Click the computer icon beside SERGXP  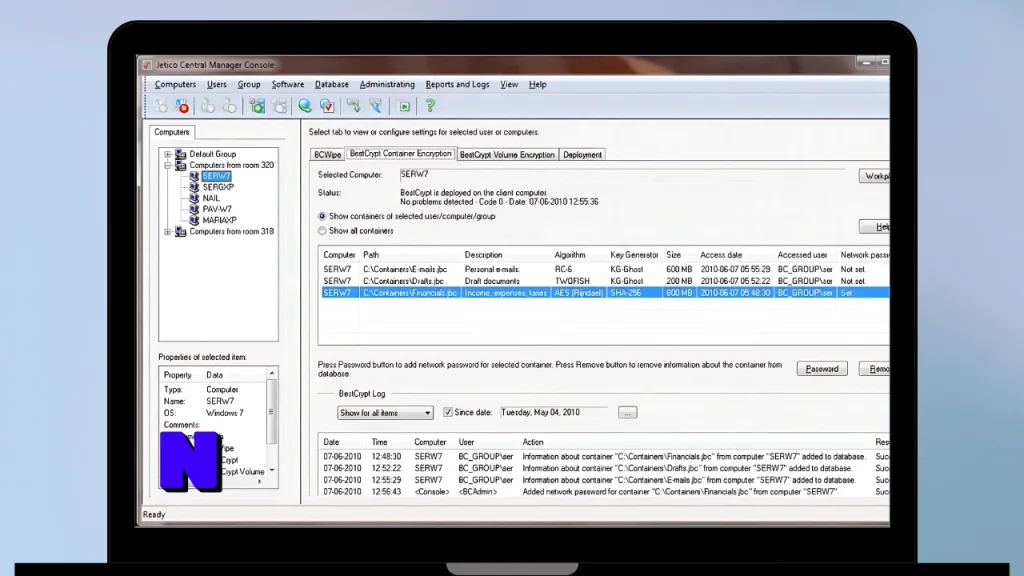point(194,187)
